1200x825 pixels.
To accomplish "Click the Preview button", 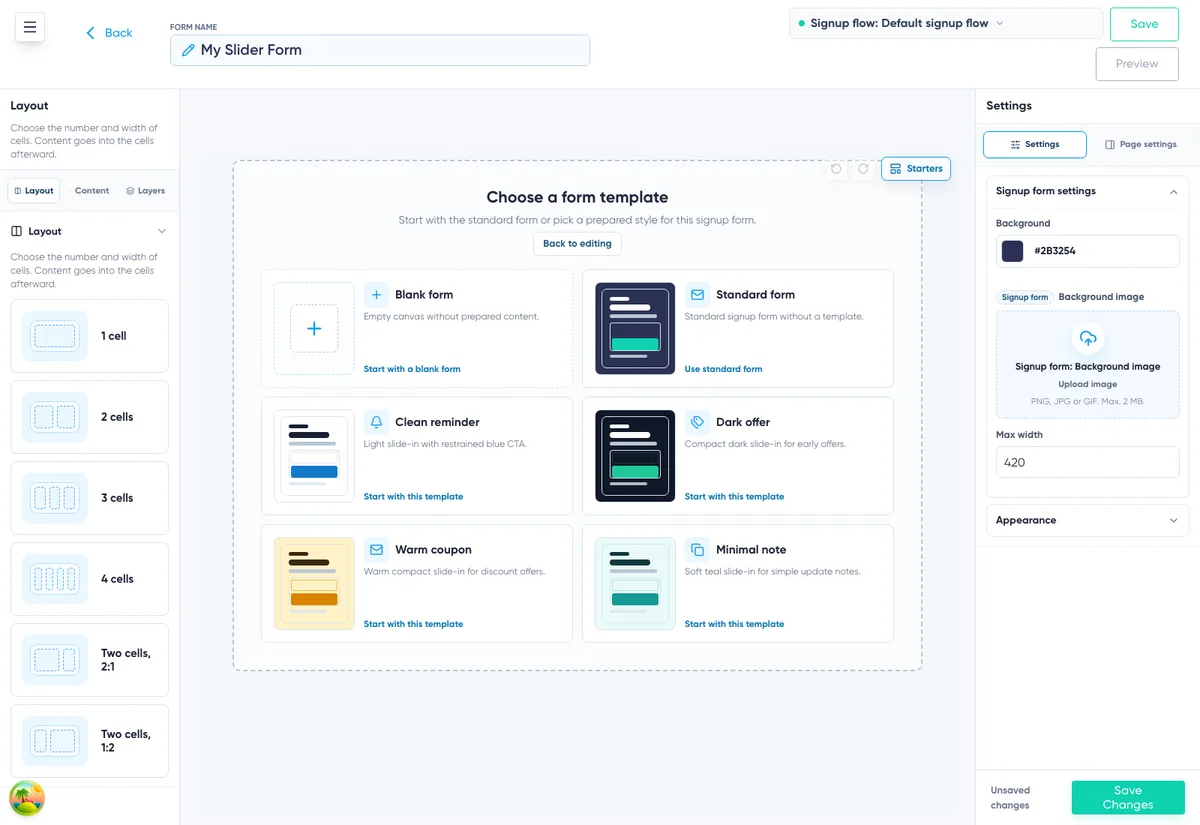I will [x=1137, y=63].
